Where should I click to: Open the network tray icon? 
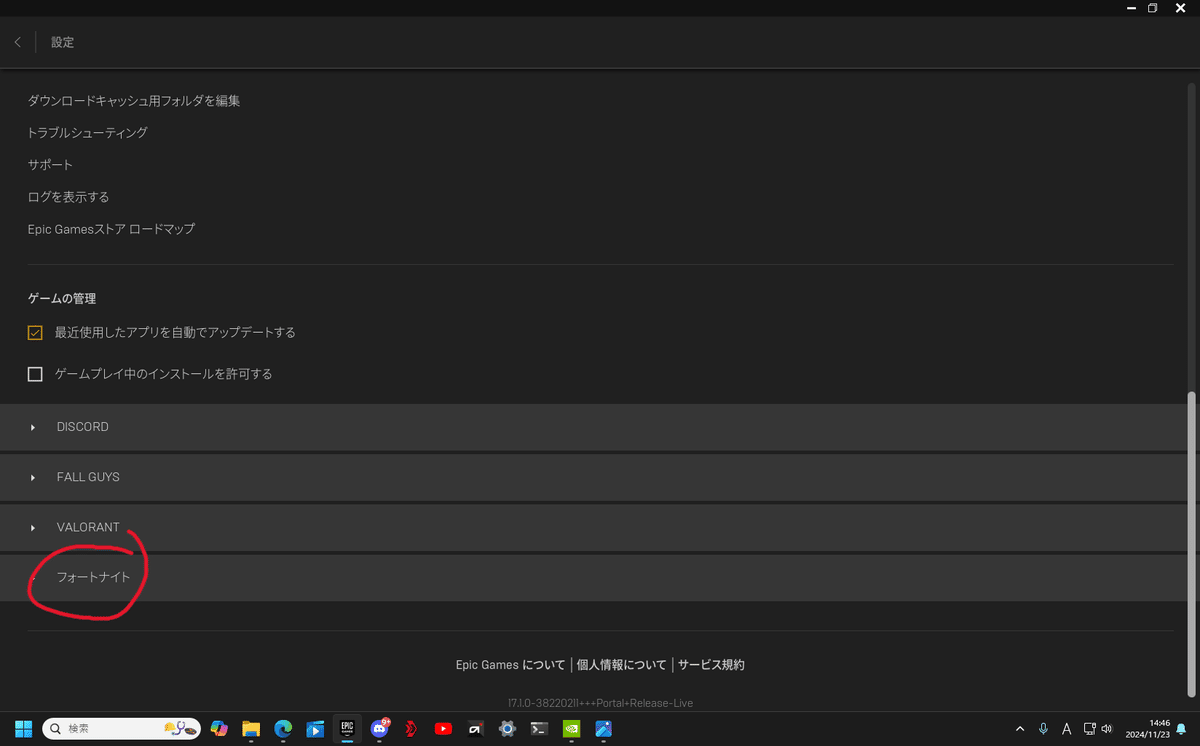point(1090,729)
